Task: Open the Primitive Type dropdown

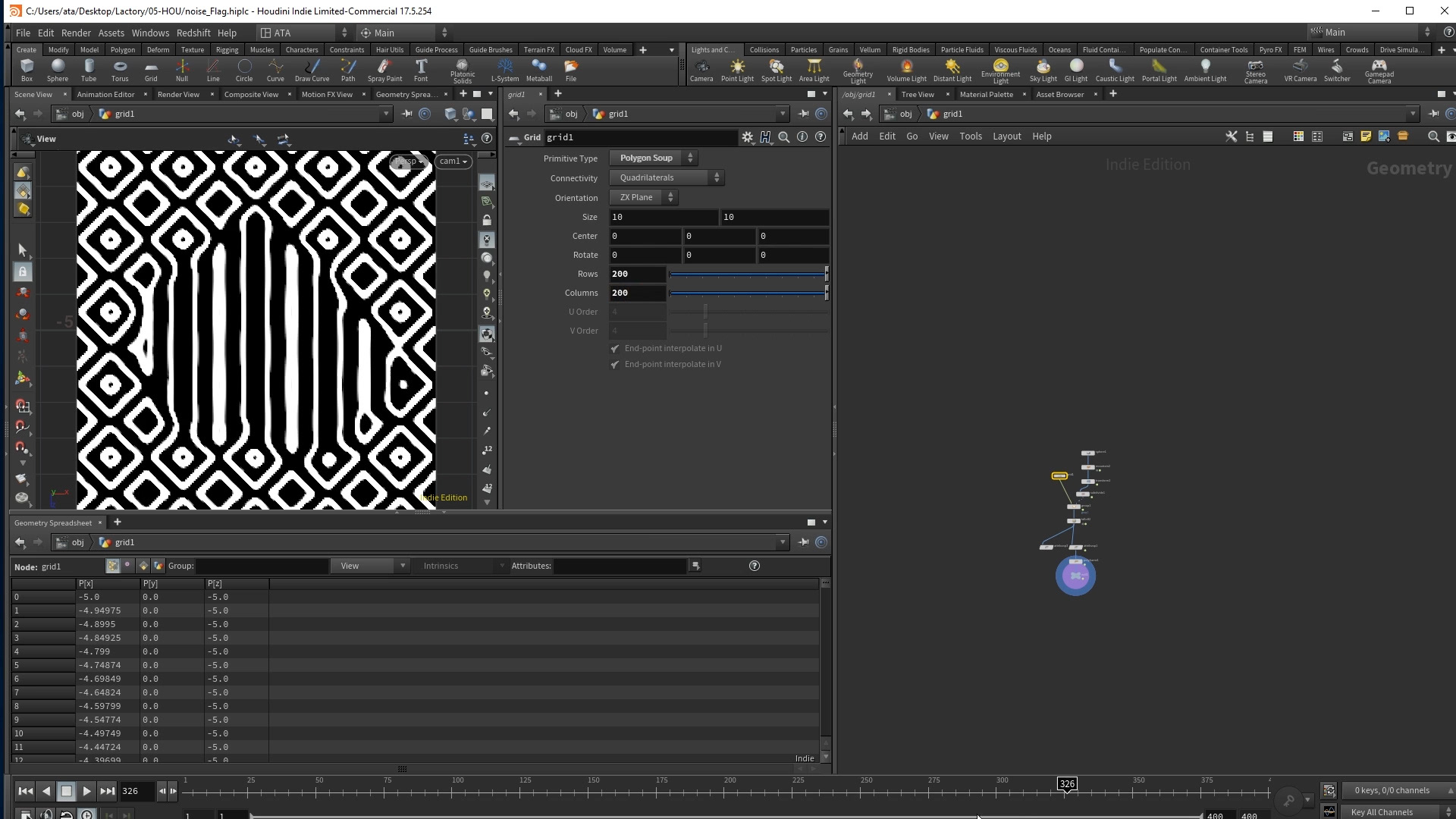Action: tap(654, 158)
